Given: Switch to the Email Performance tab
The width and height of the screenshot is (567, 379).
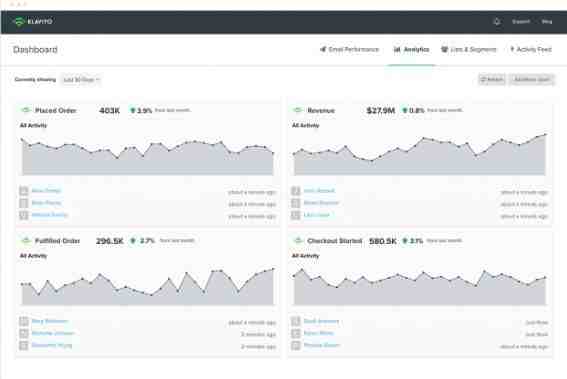Looking at the screenshot, I should (x=349, y=49).
